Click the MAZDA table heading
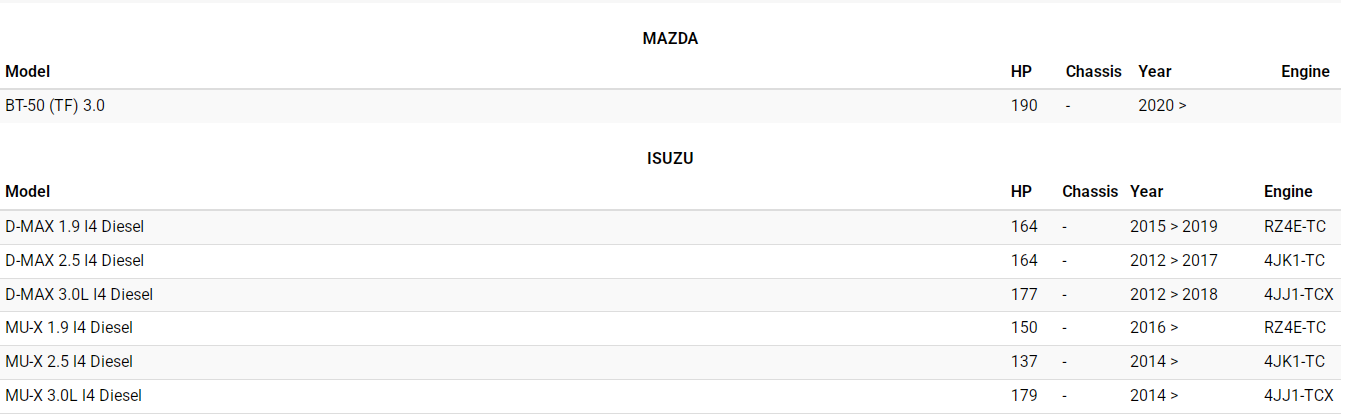The image size is (1346, 414). click(670, 39)
